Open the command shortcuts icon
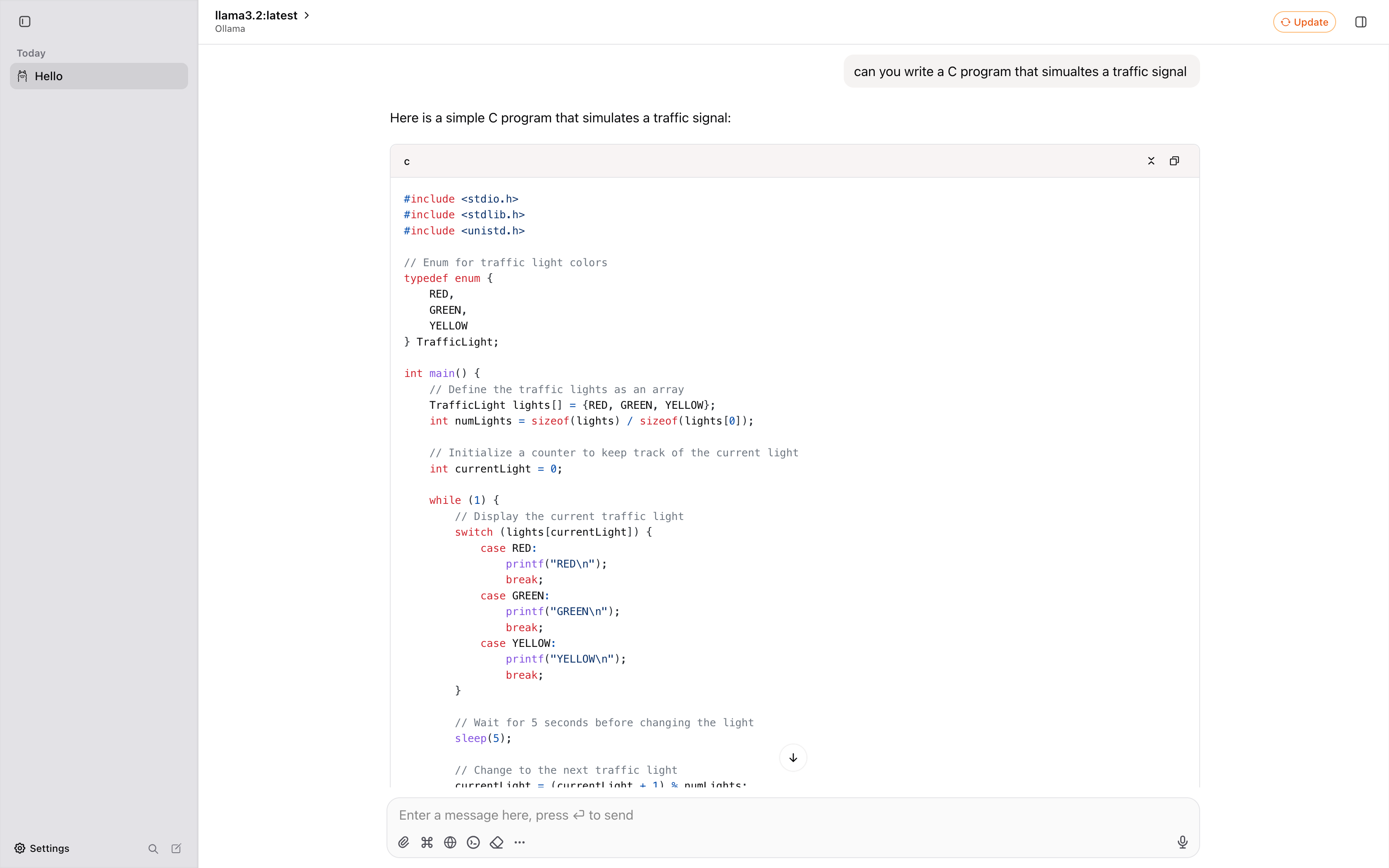The image size is (1389, 868). 427,842
